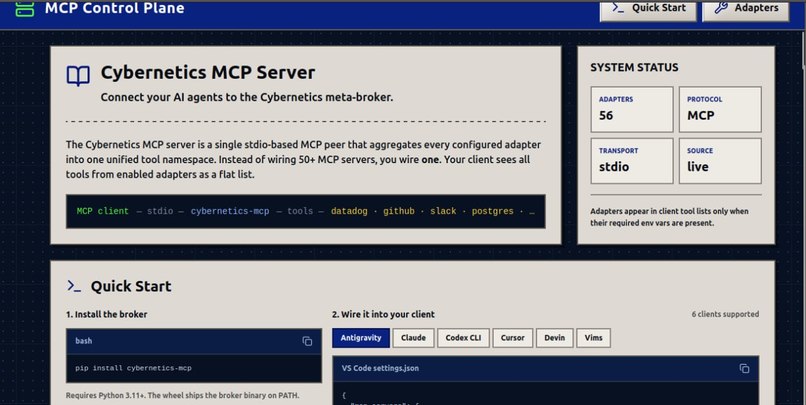
Task: Click the 'SYSTEM STATUS' heading
Action: [634, 68]
